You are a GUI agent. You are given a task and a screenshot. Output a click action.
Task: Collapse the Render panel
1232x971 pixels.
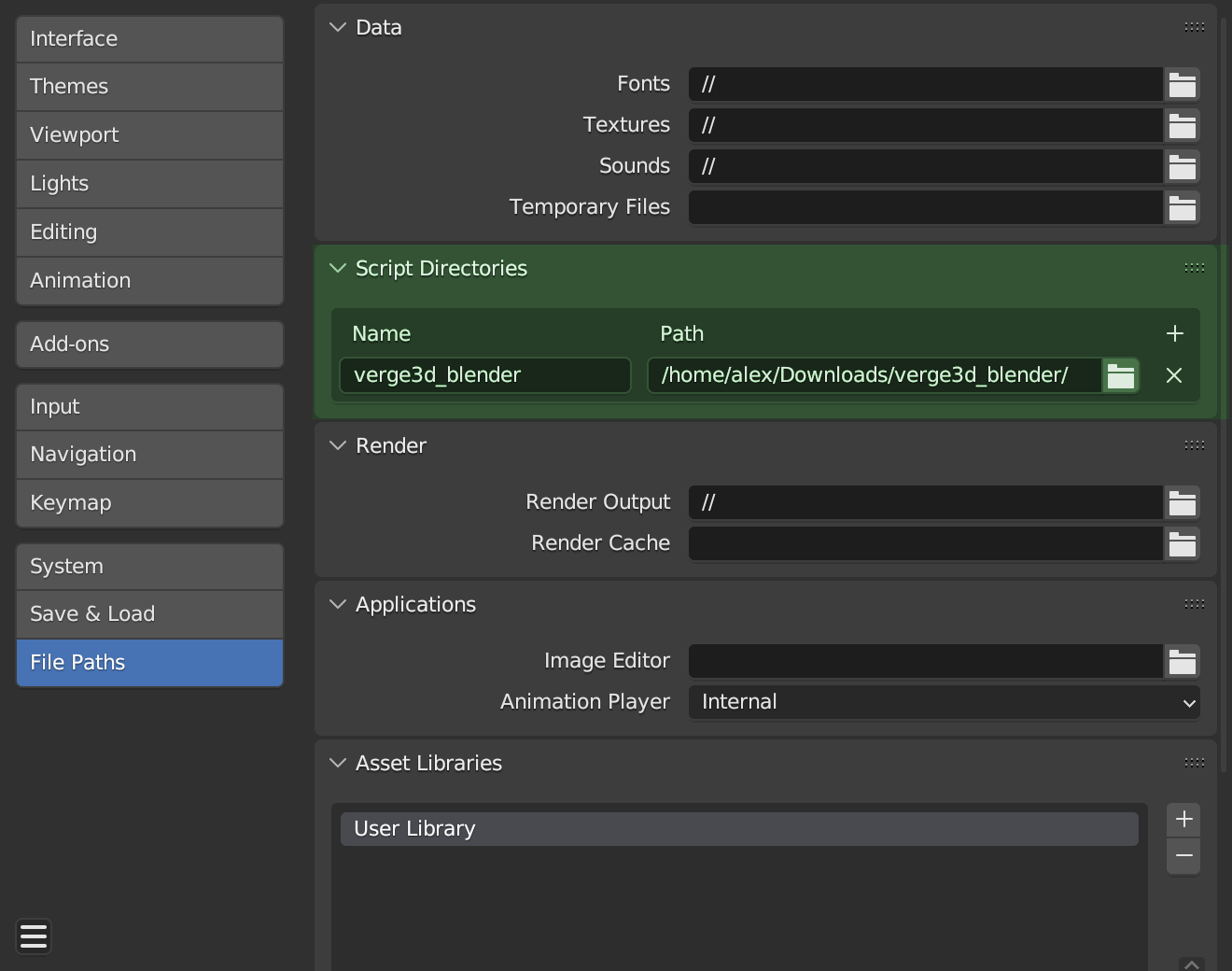pos(338,445)
